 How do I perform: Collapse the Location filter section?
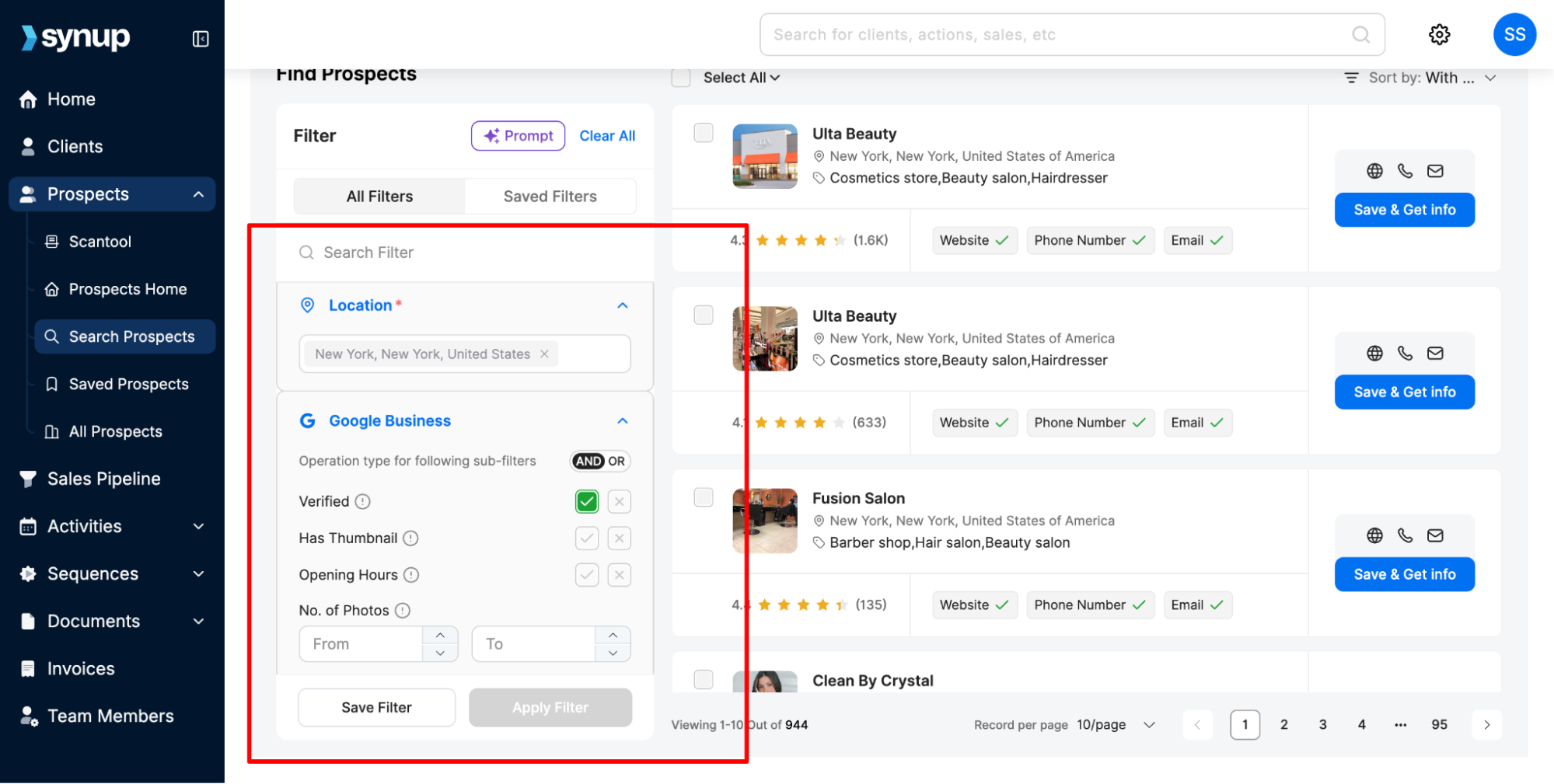[623, 305]
